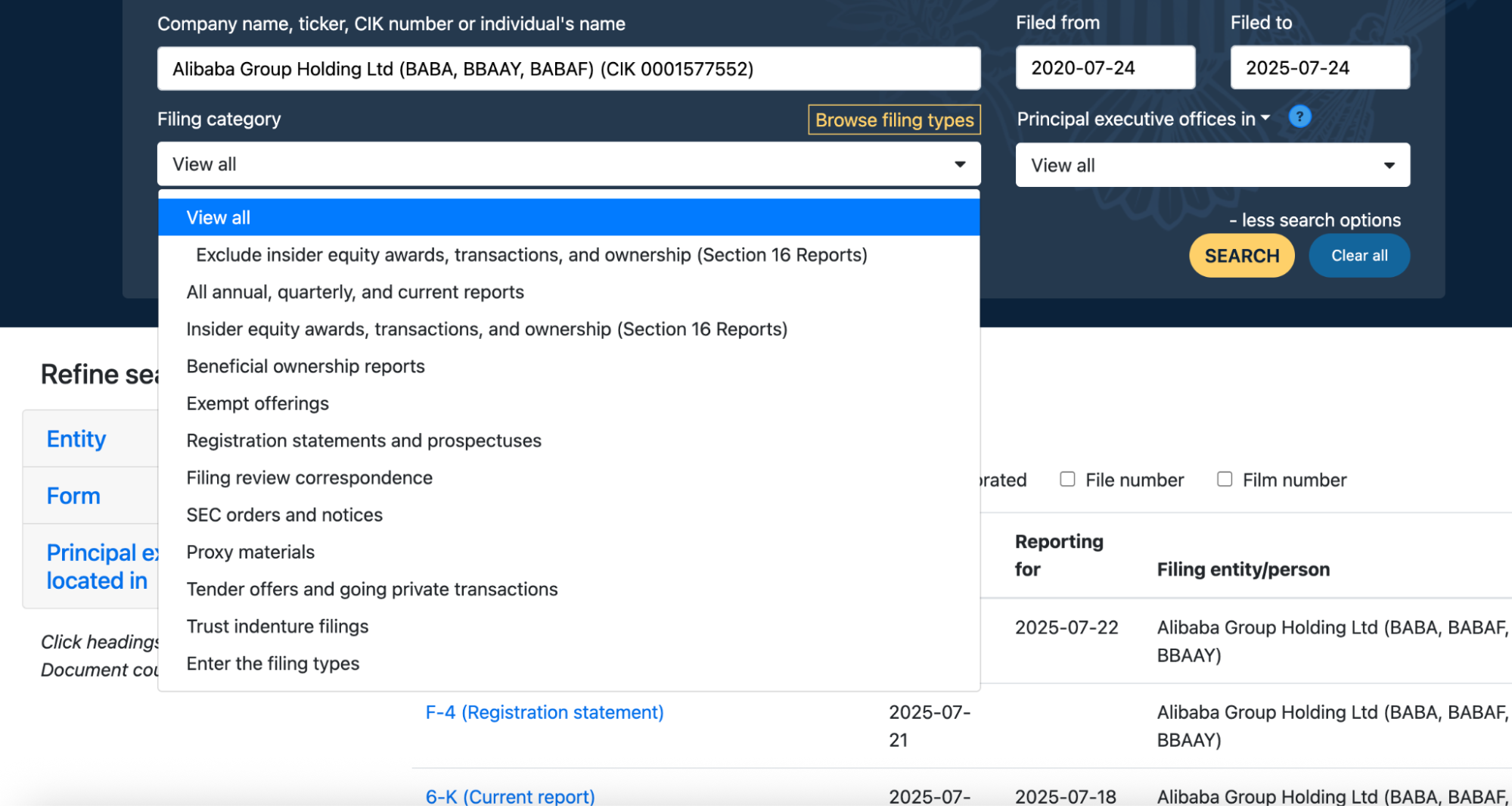Click the Browse filing types button
This screenshot has width=1512, height=806.
[x=893, y=120]
